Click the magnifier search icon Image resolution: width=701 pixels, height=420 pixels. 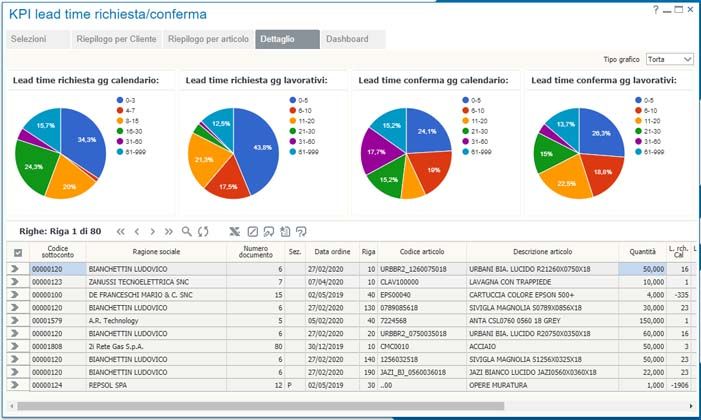click(x=187, y=231)
